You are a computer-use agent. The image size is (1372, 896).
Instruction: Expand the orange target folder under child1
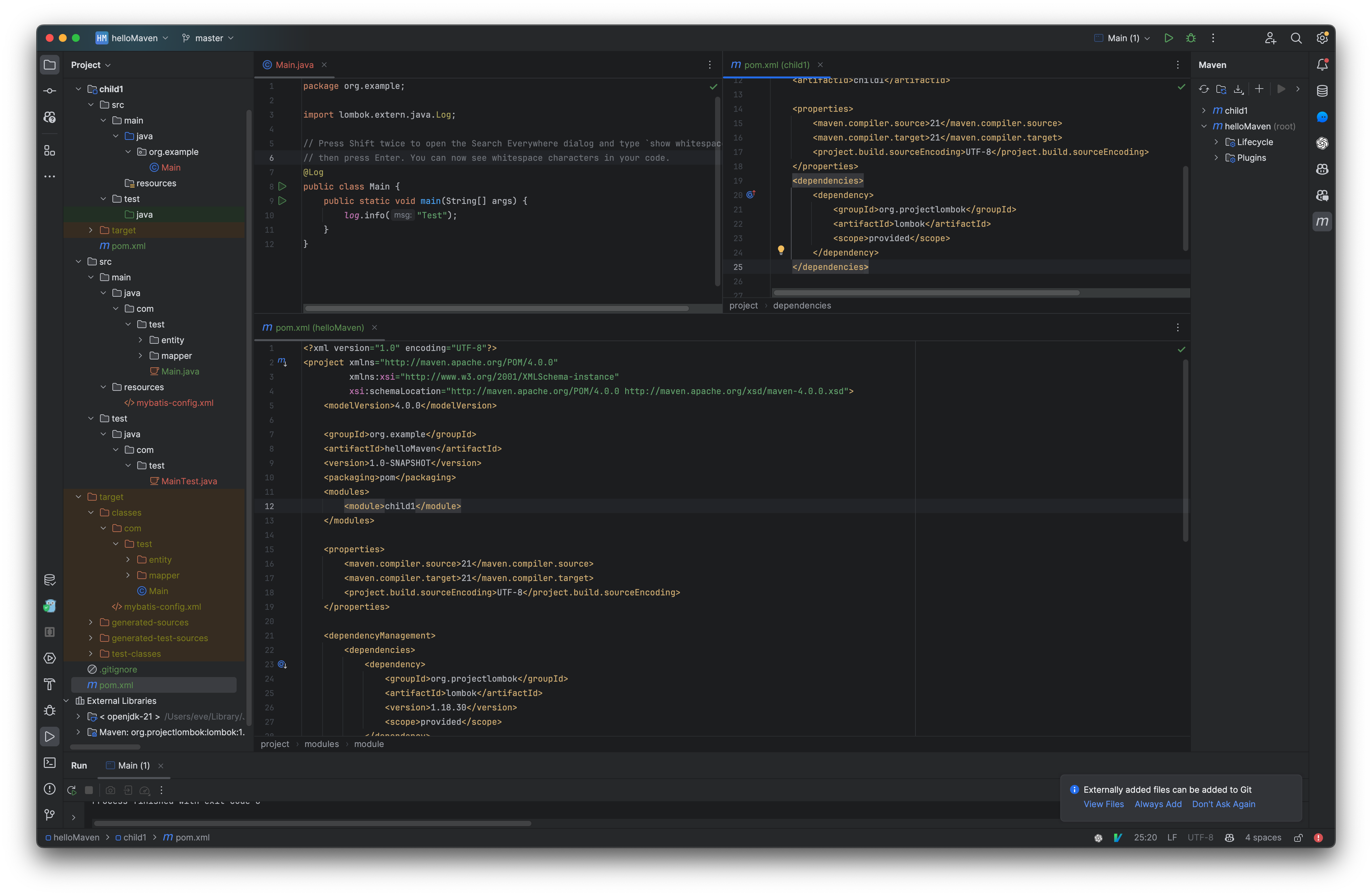pos(91,230)
